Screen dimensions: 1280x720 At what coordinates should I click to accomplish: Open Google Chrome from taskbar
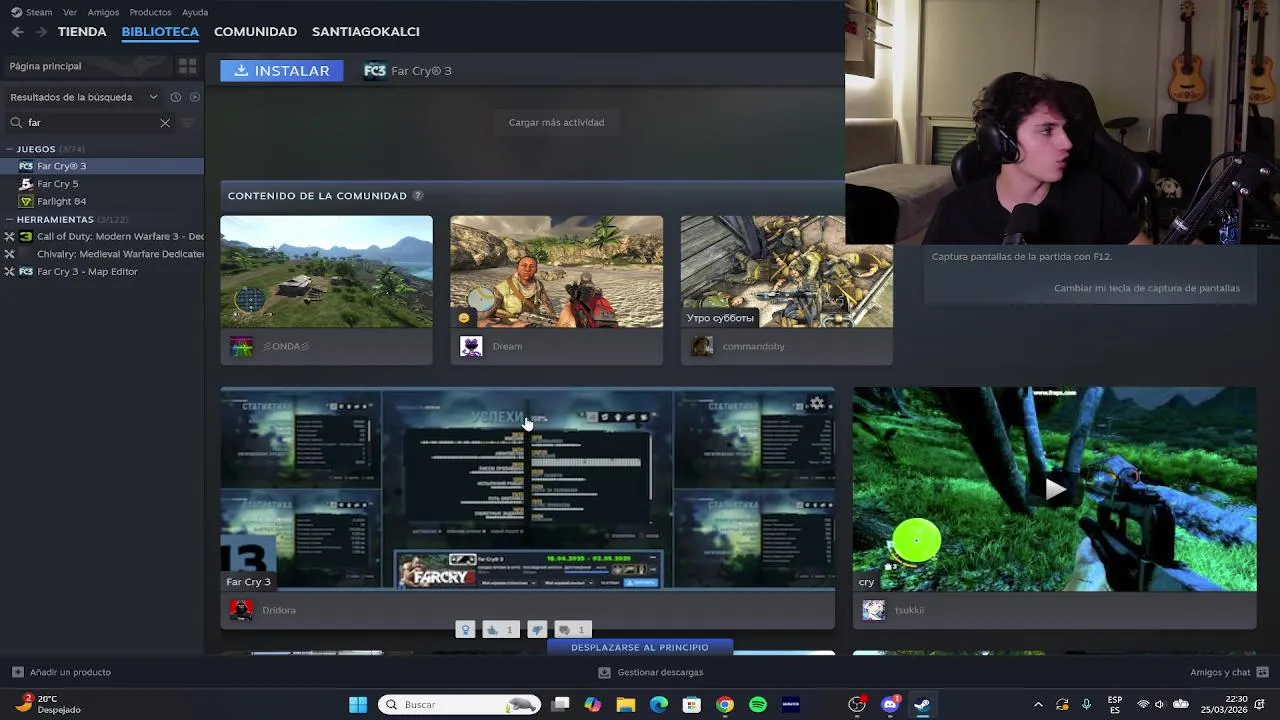(725, 705)
